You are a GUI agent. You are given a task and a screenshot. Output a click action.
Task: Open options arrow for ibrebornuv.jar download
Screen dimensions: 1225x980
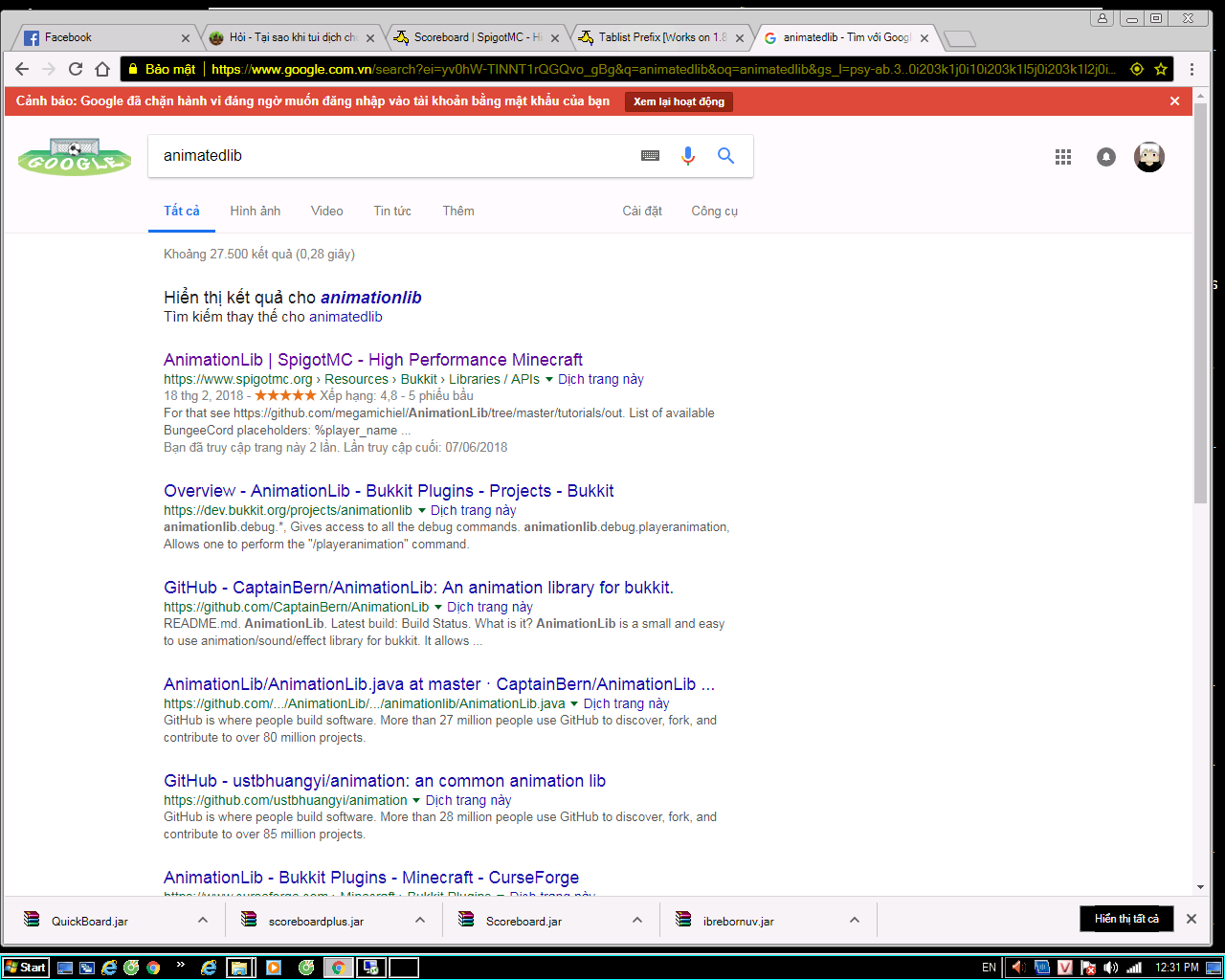click(854, 919)
